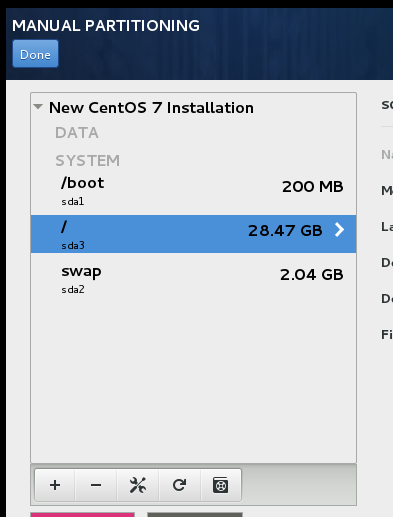393x517 pixels.
Task: Click the Done button
Action: tap(35, 54)
